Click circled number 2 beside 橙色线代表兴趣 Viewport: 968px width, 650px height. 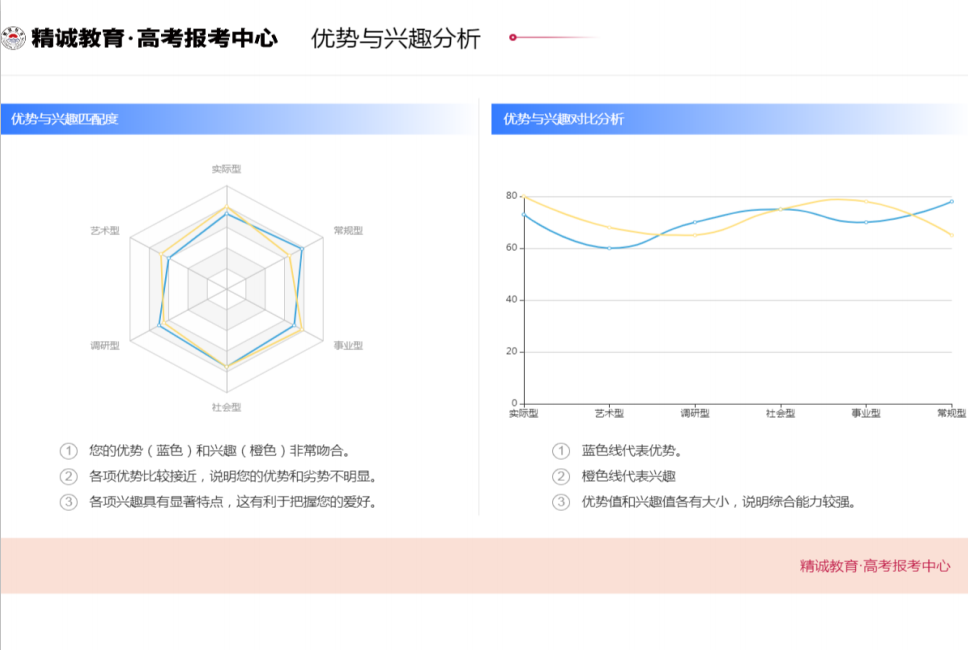point(561,477)
